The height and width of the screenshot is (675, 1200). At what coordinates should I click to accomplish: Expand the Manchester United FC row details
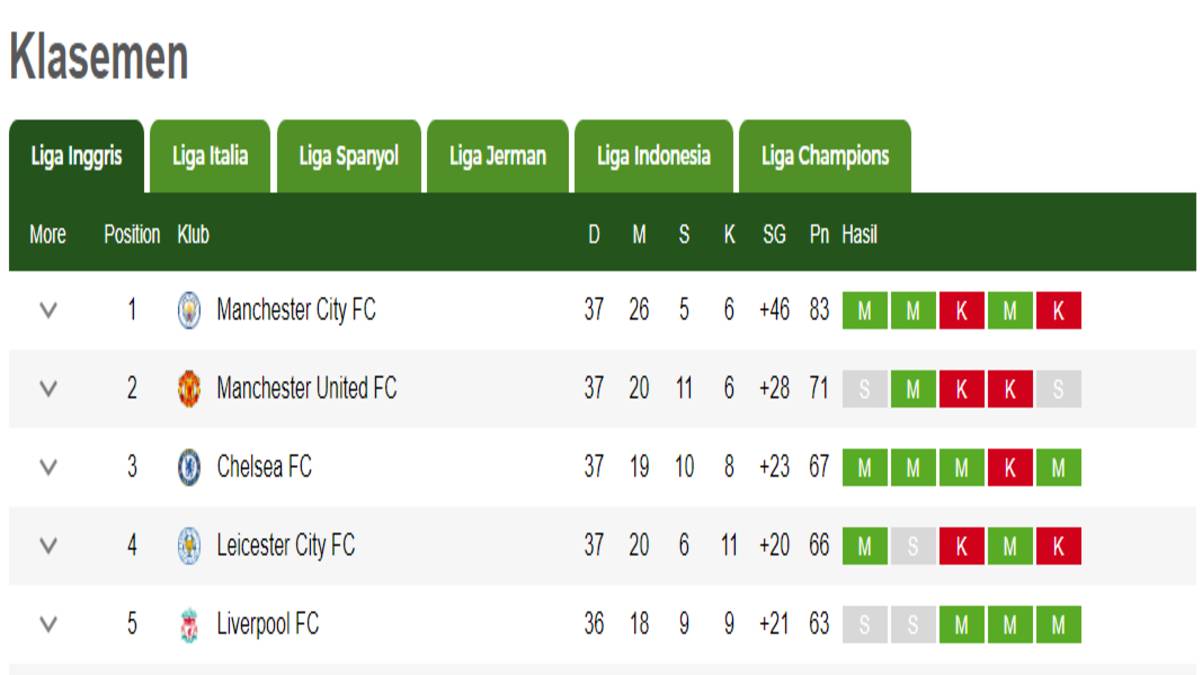click(x=48, y=389)
